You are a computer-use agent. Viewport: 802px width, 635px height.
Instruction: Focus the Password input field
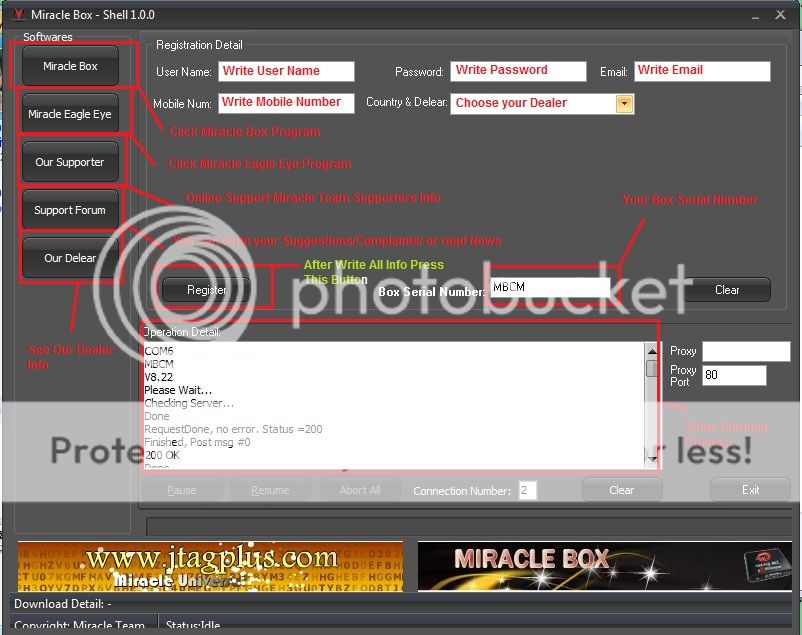point(518,71)
